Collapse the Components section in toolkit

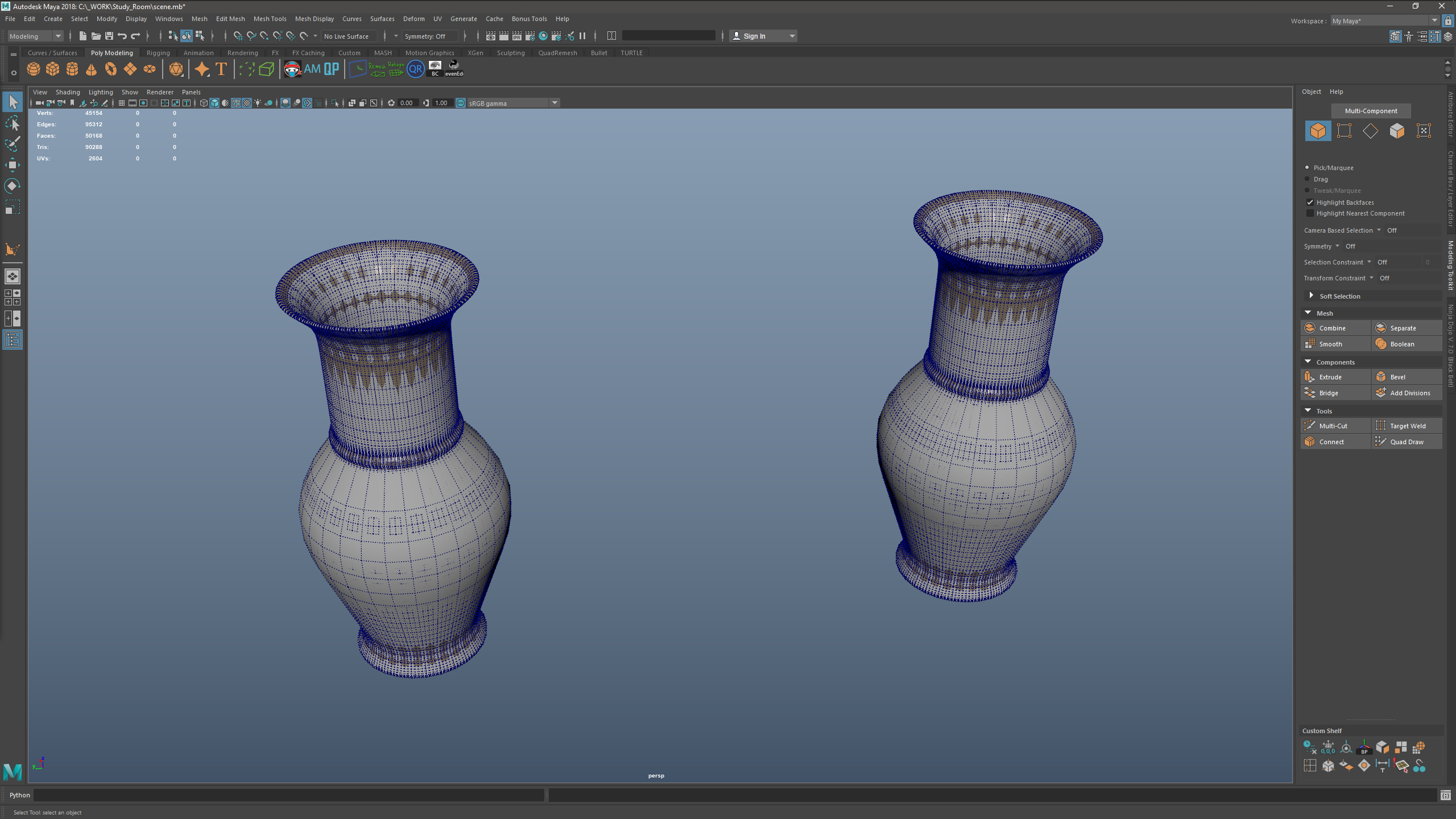(x=1308, y=362)
